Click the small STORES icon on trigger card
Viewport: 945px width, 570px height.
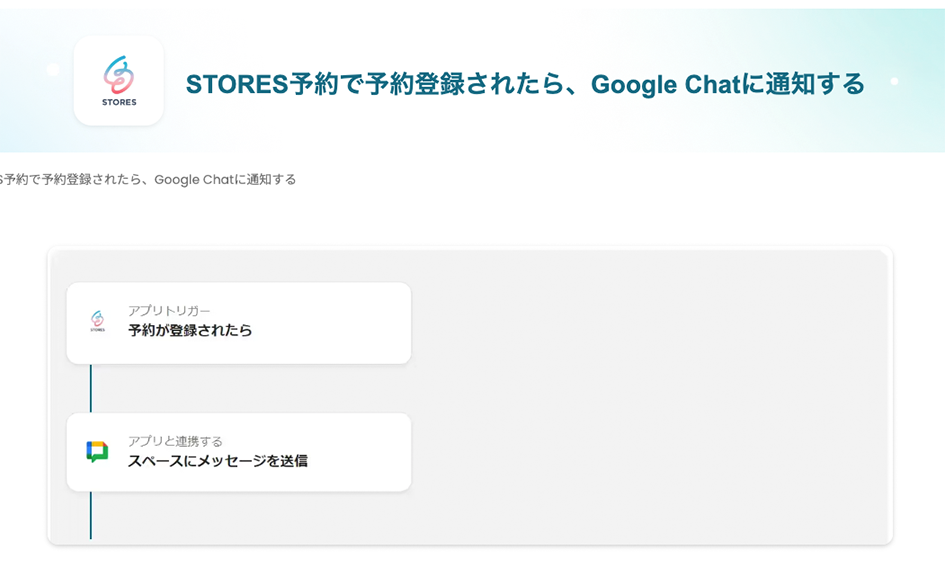click(97, 321)
